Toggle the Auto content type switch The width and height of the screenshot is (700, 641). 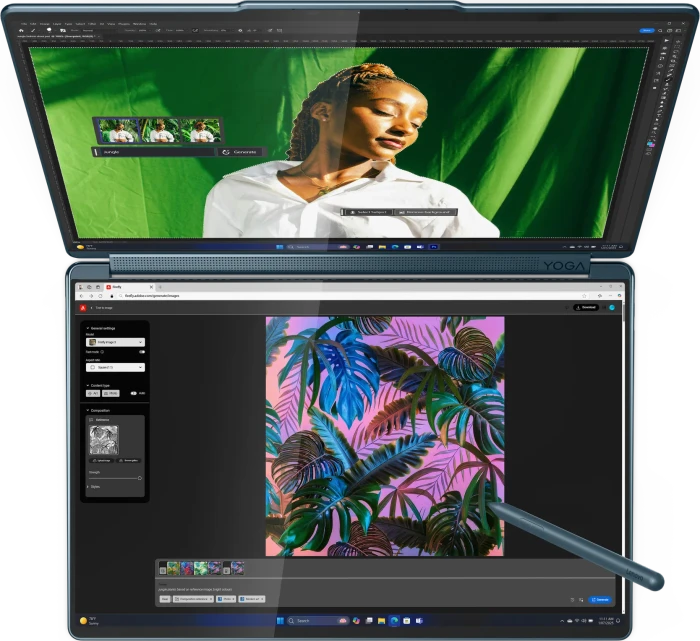133,393
